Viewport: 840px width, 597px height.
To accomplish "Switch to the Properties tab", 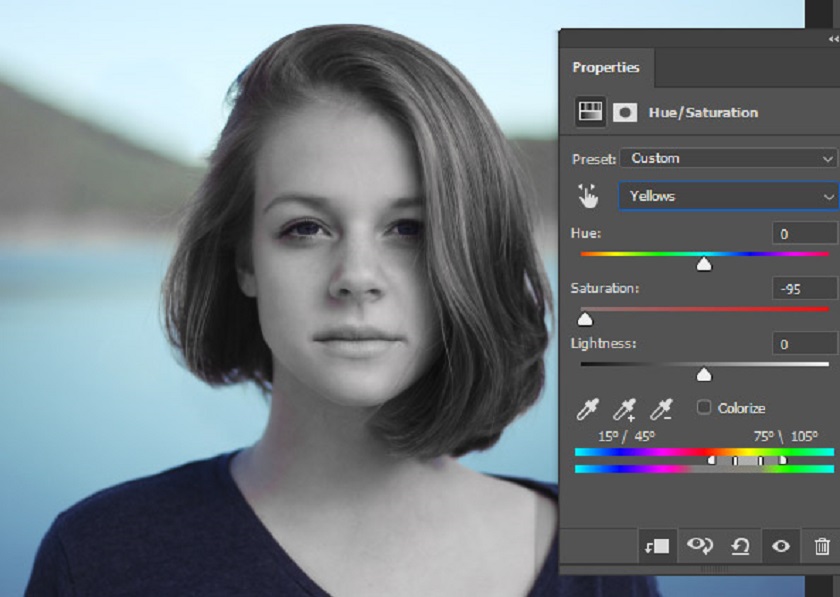I will coord(605,68).
